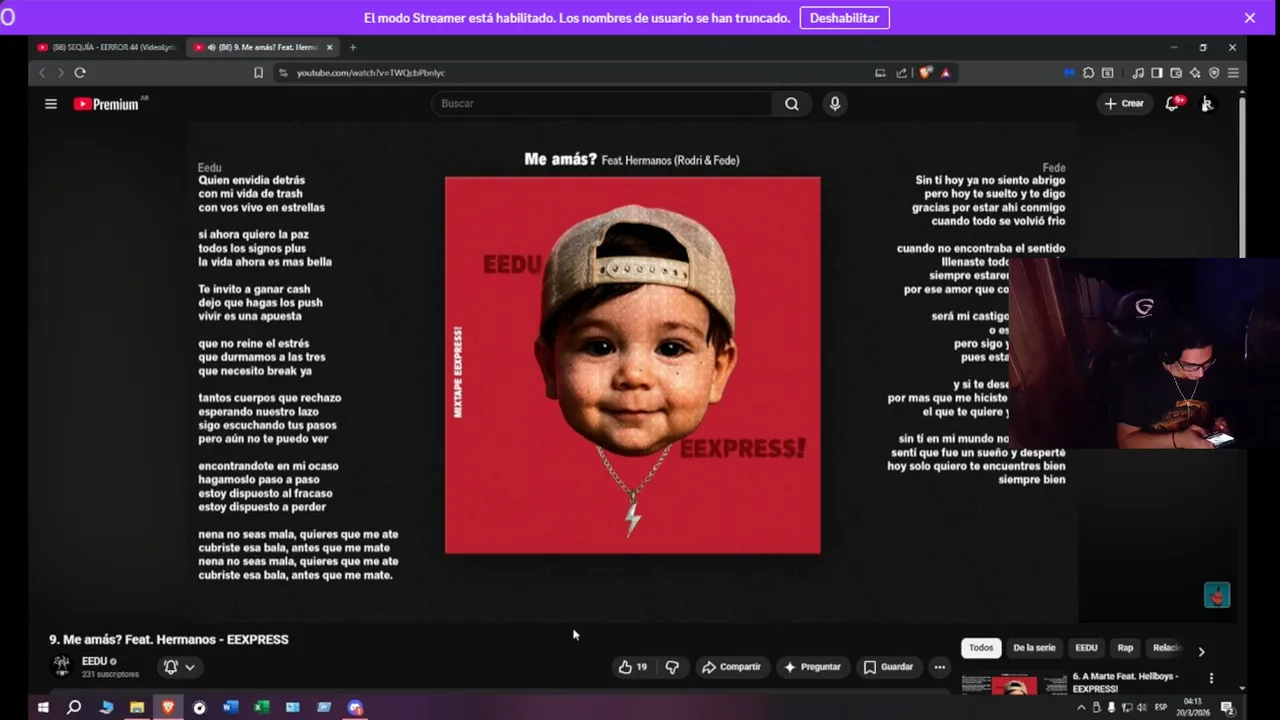This screenshot has width=1280, height=720.
Task: Open the A Marte Feat. Hellboys thumbnail
Action: click(1014, 684)
